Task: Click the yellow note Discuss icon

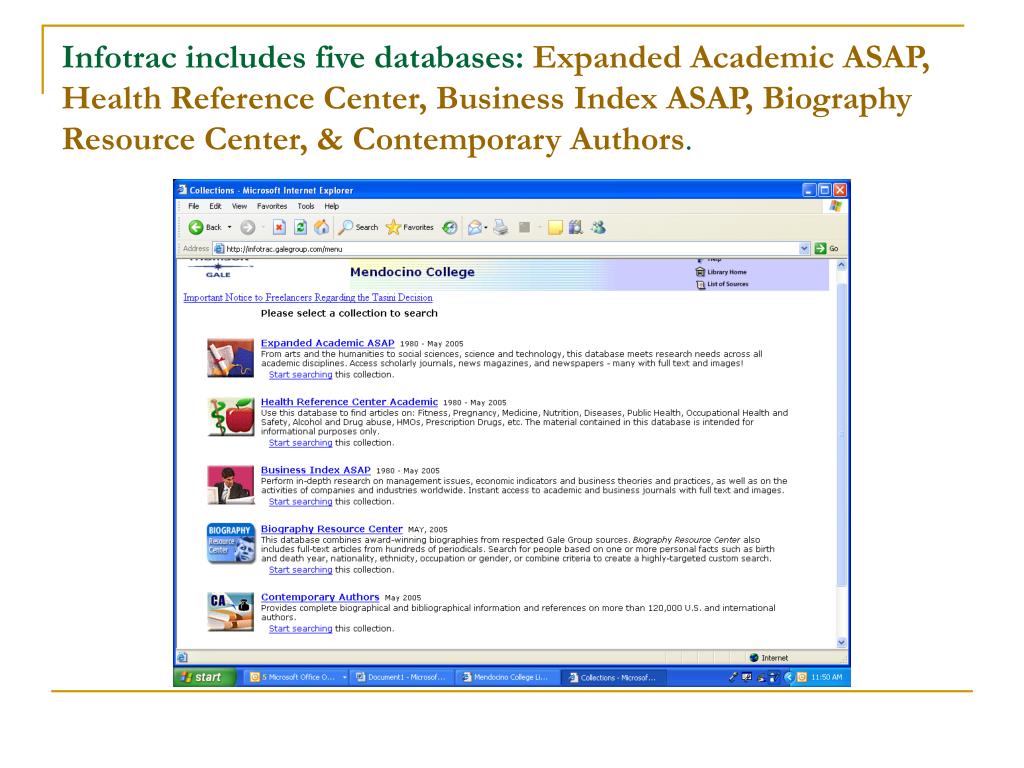Action: [555, 227]
